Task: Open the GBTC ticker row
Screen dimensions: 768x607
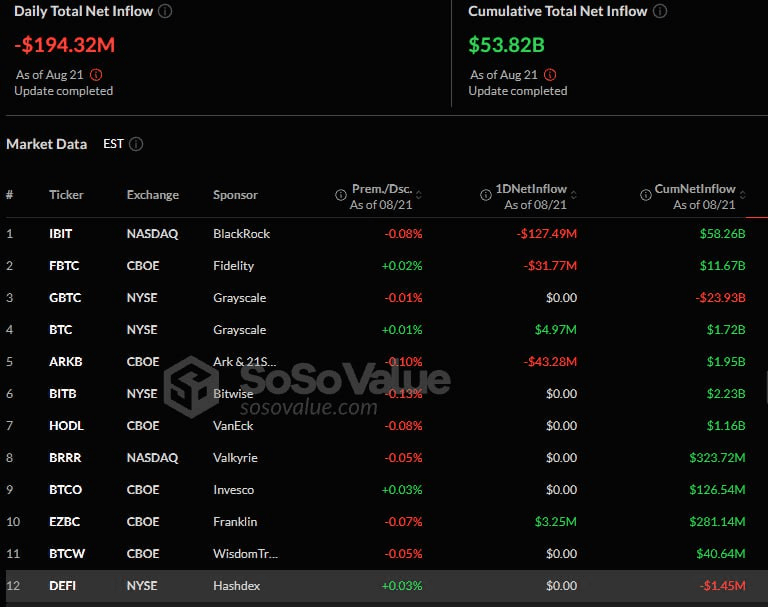Action: (x=384, y=298)
